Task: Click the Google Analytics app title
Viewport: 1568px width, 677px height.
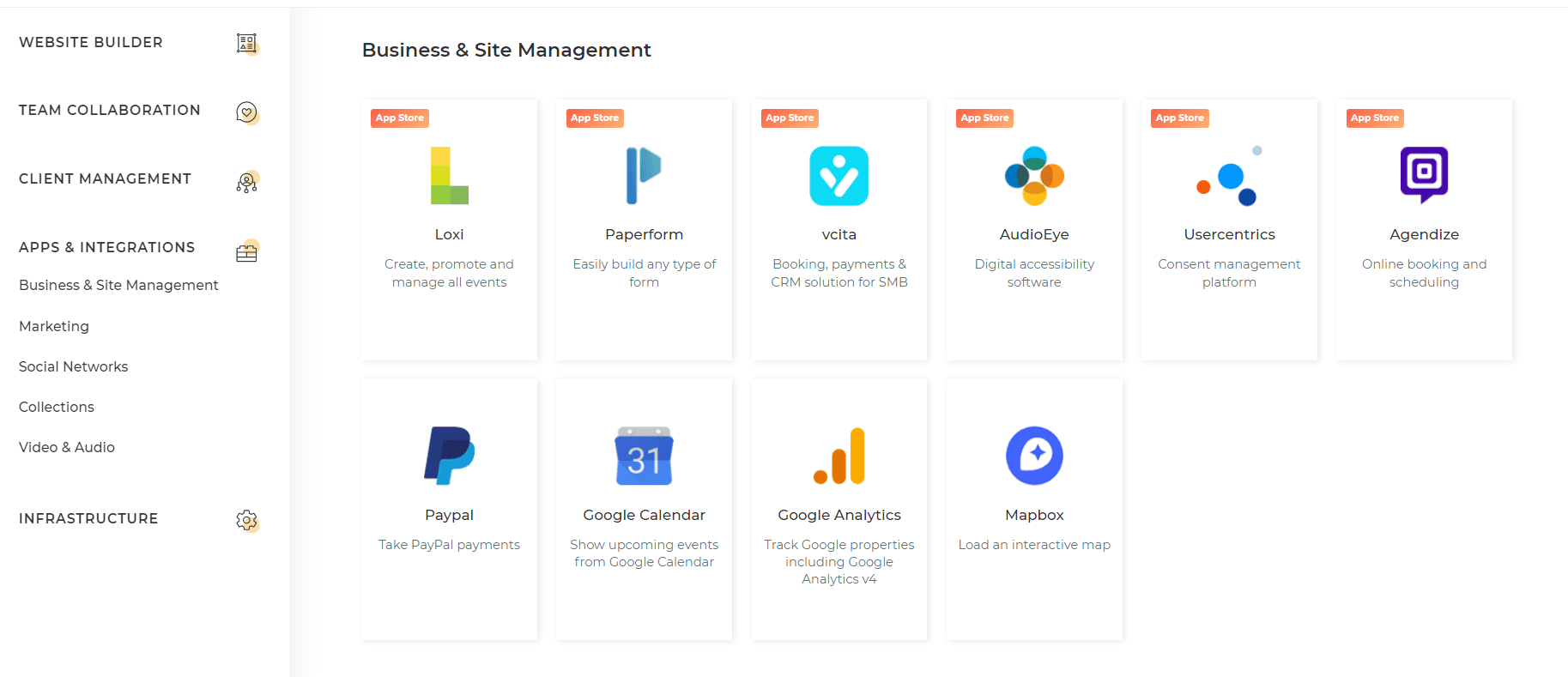Action: pos(839,515)
